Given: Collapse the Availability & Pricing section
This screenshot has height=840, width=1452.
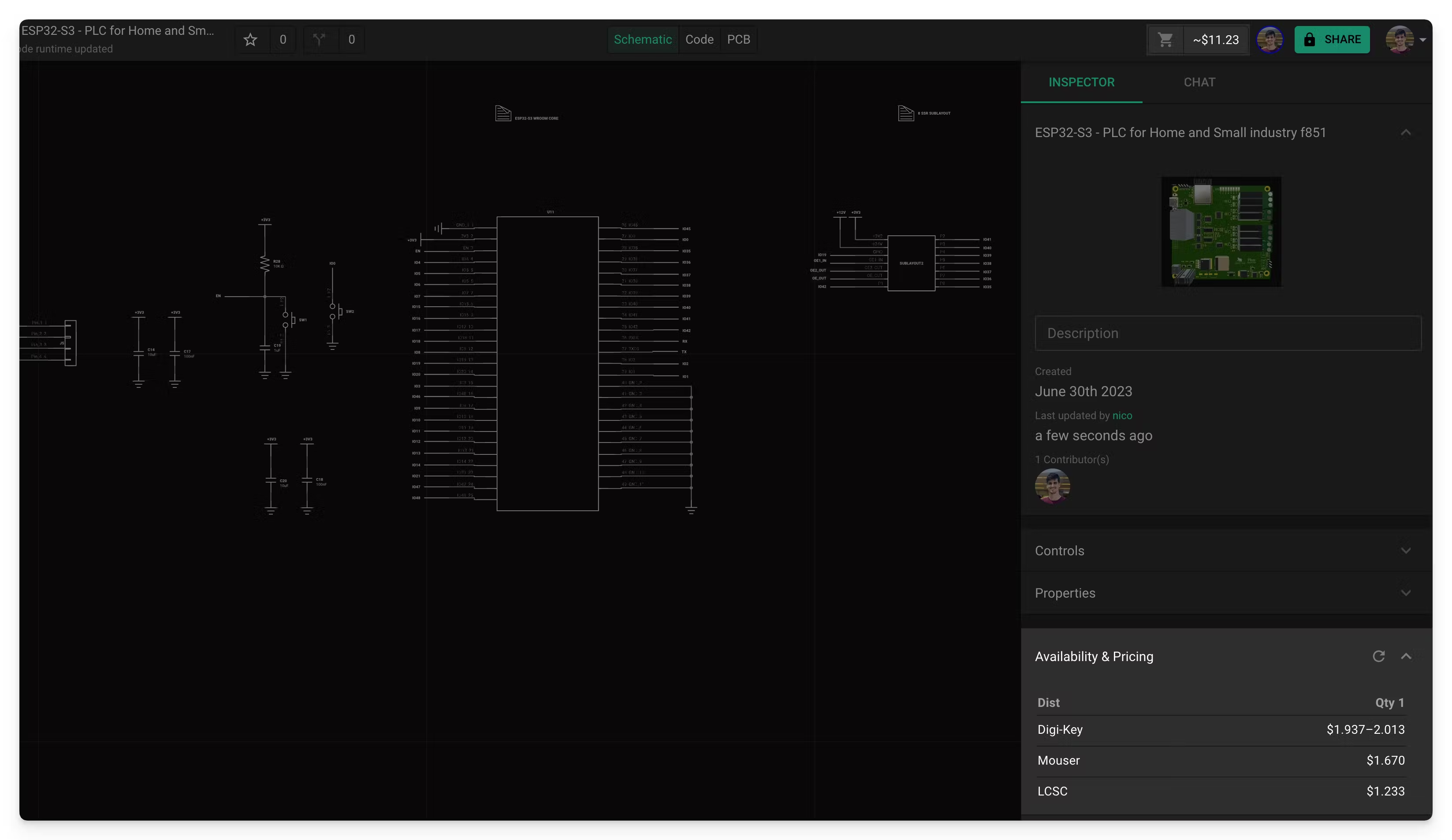Looking at the screenshot, I should [x=1405, y=656].
